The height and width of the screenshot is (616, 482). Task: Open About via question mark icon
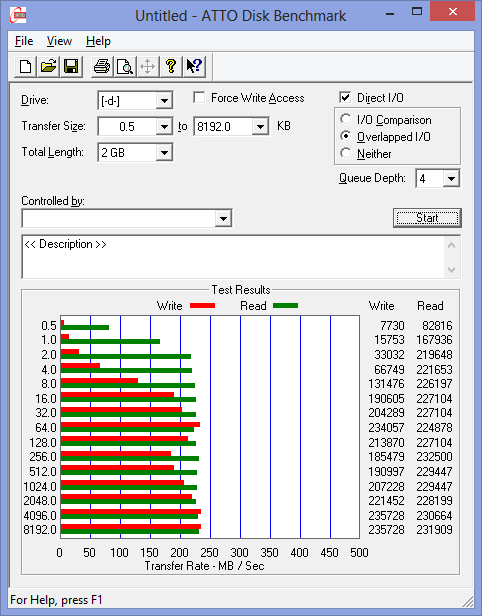coord(170,66)
